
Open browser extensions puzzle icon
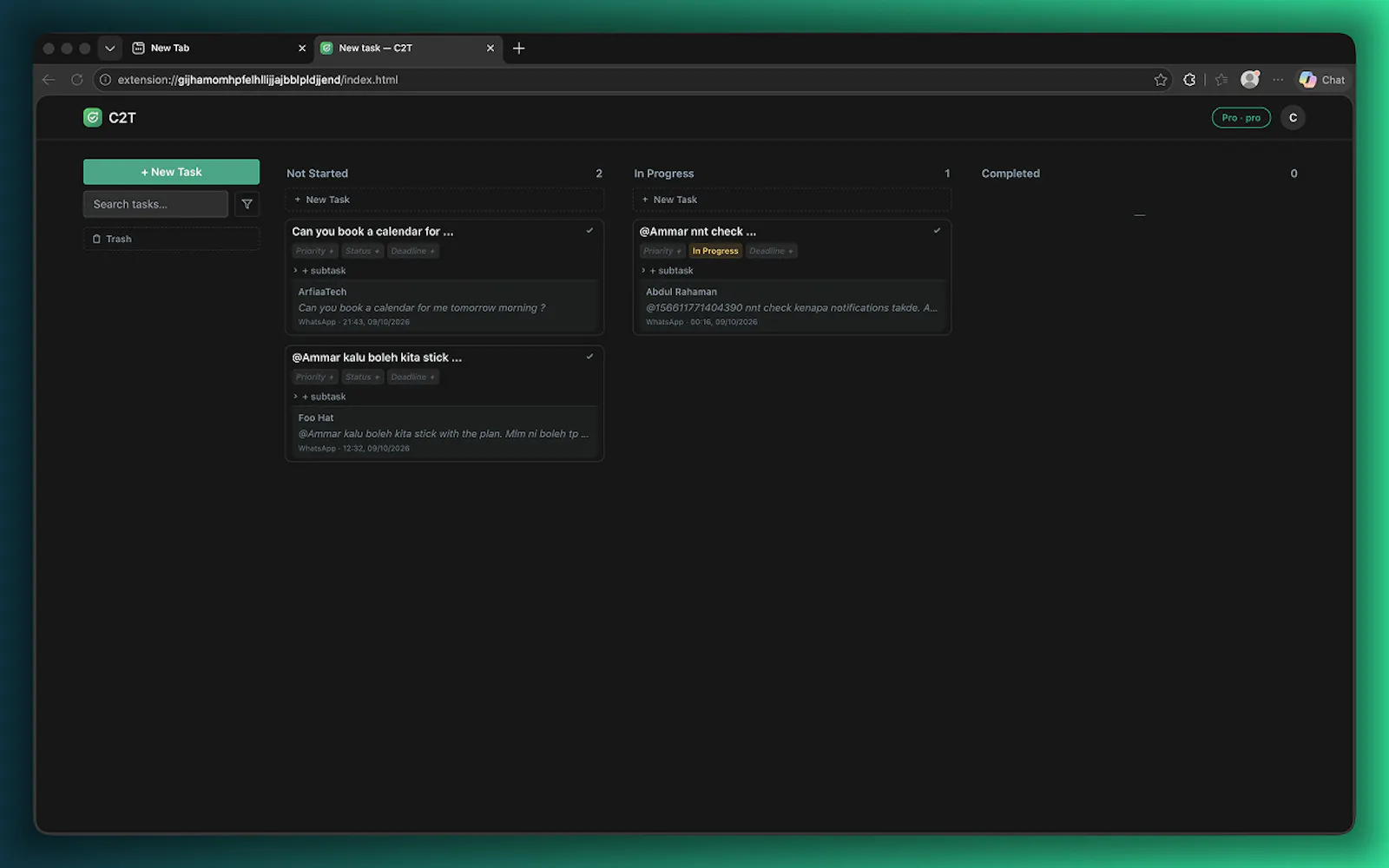click(1189, 80)
